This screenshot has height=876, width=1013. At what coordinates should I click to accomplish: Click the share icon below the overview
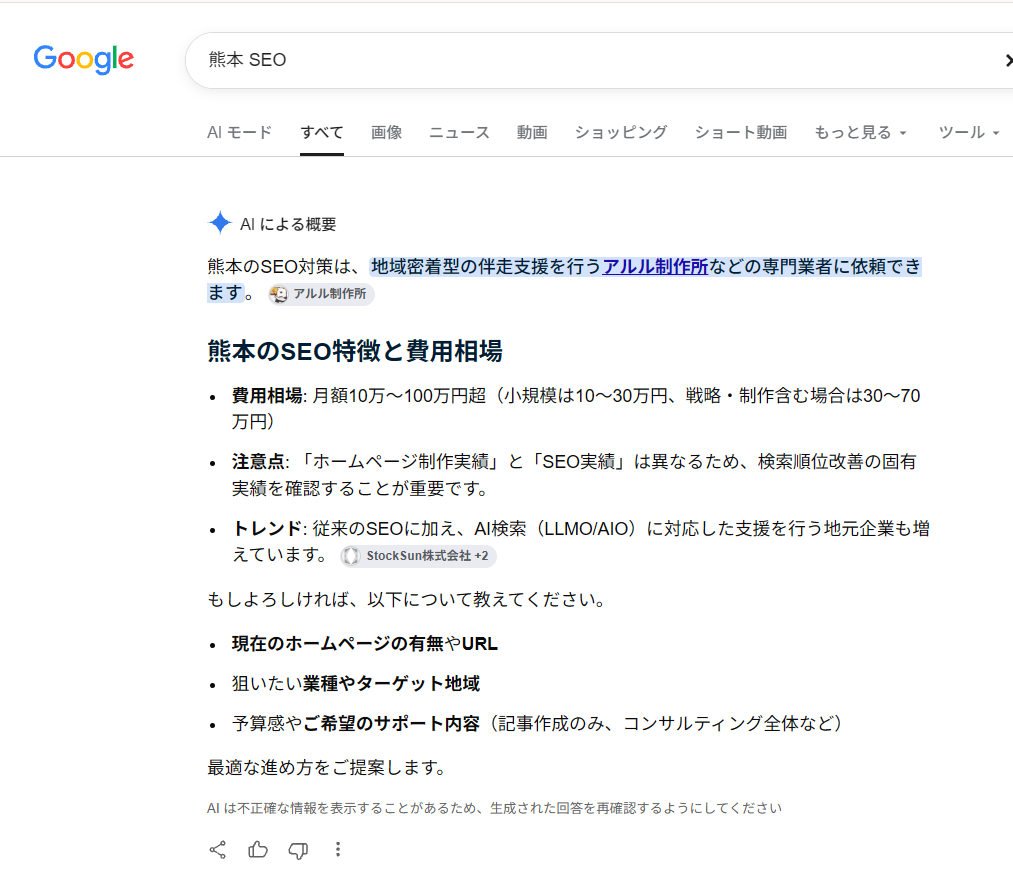218,850
